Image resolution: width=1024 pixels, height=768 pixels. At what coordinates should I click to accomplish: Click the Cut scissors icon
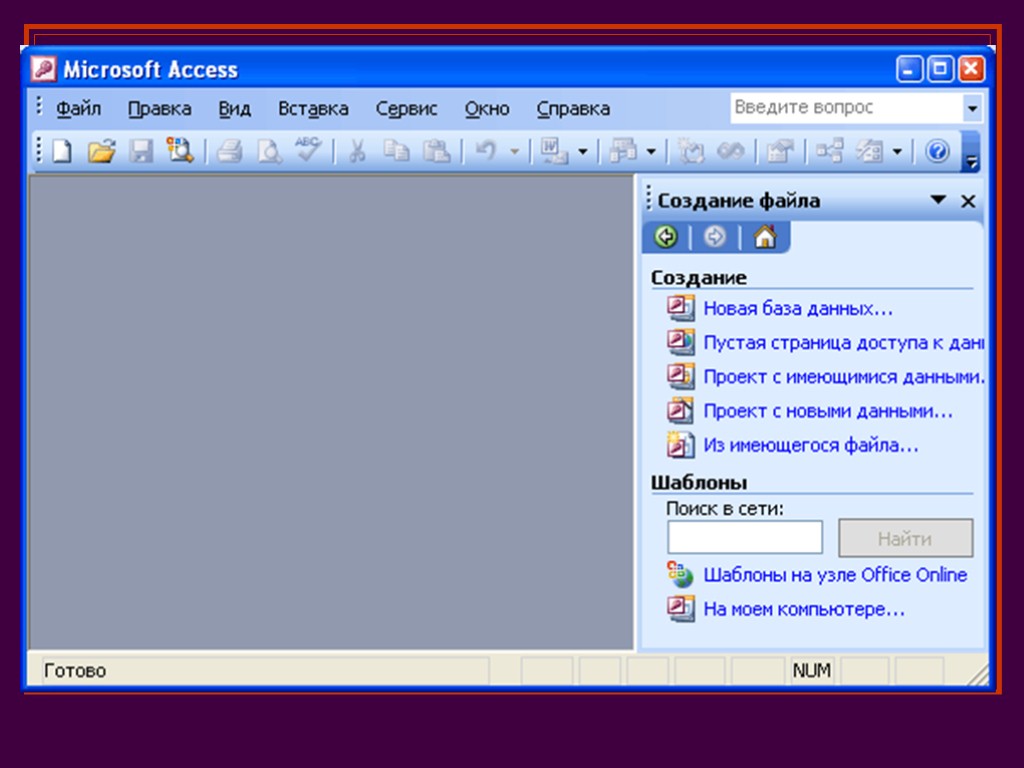(357, 152)
